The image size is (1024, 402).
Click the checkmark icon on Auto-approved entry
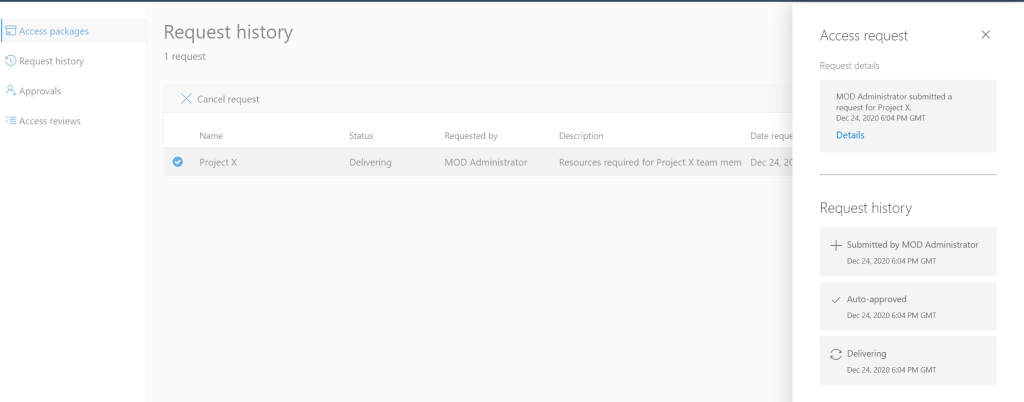tap(836, 300)
